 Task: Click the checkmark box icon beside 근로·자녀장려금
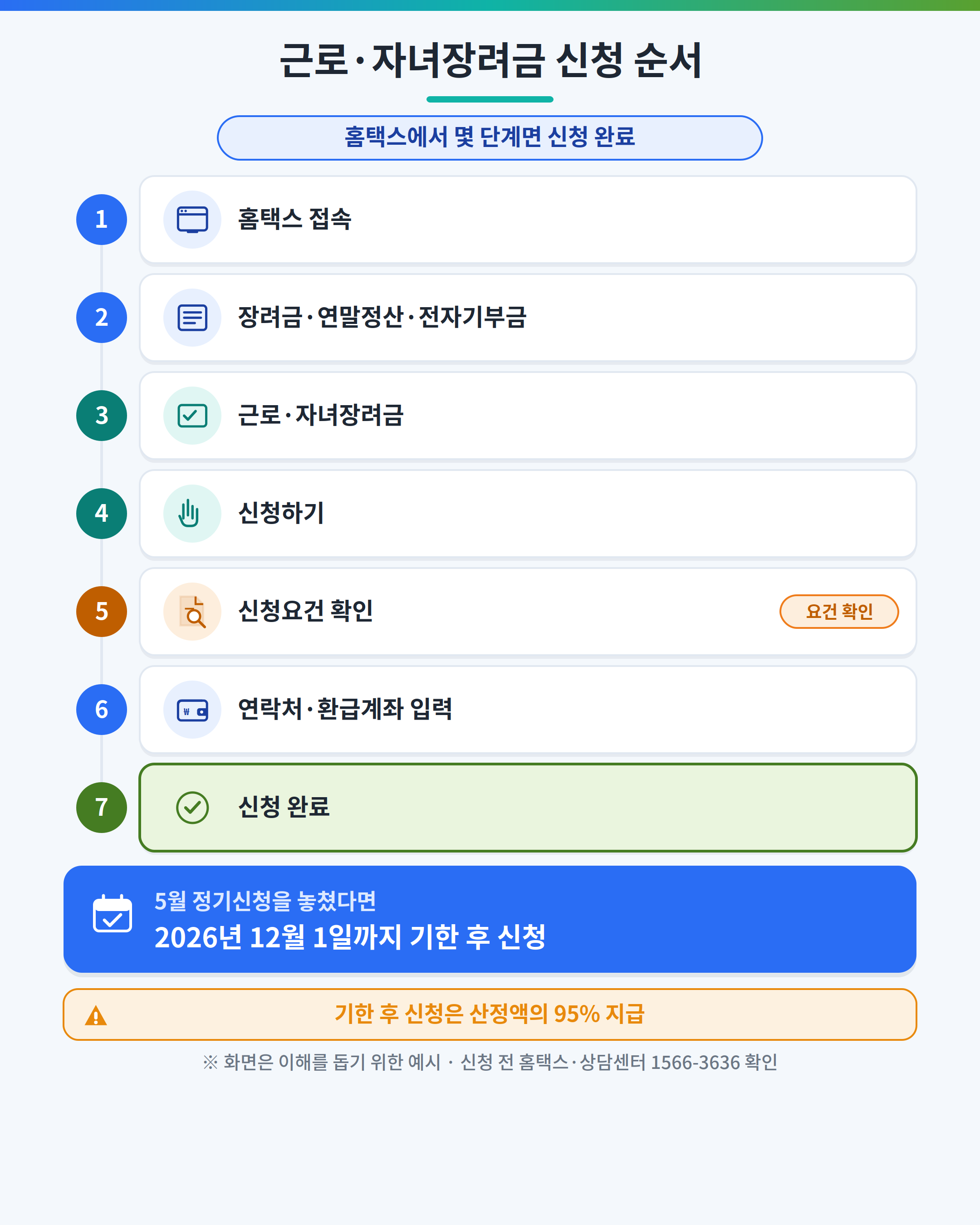[x=192, y=415]
